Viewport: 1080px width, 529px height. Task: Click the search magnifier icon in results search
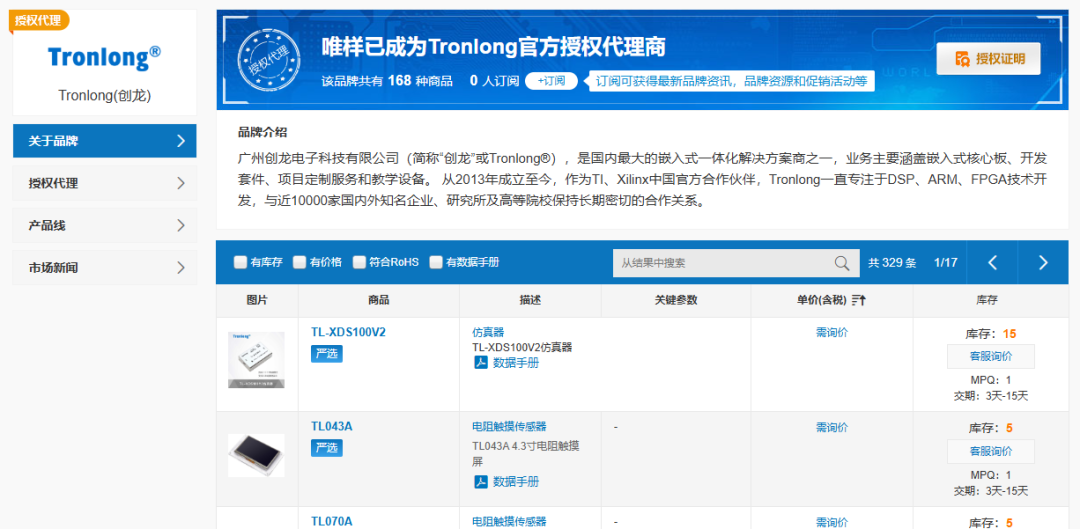842,263
